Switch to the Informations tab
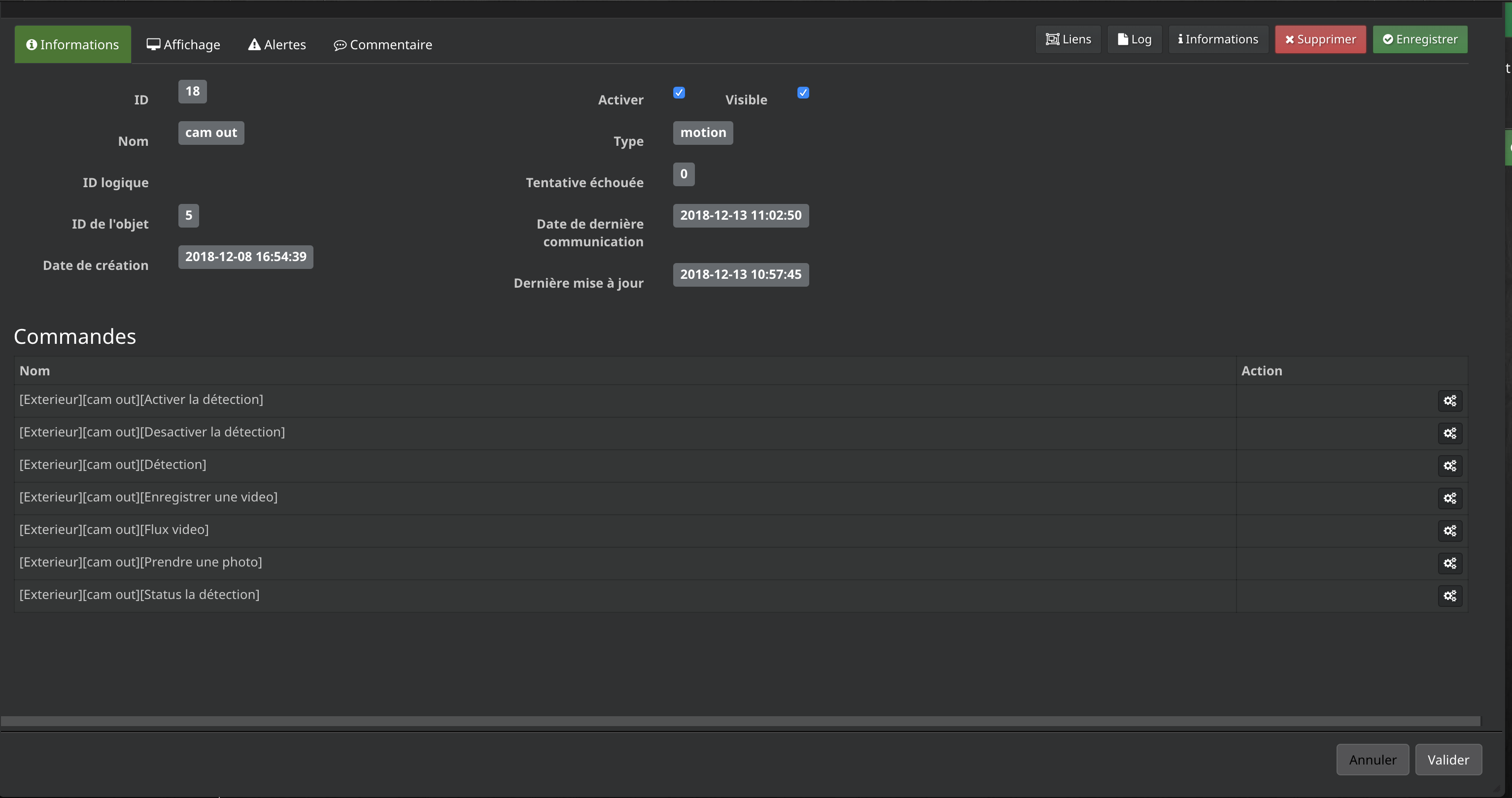The width and height of the screenshot is (1512, 798). (73, 45)
